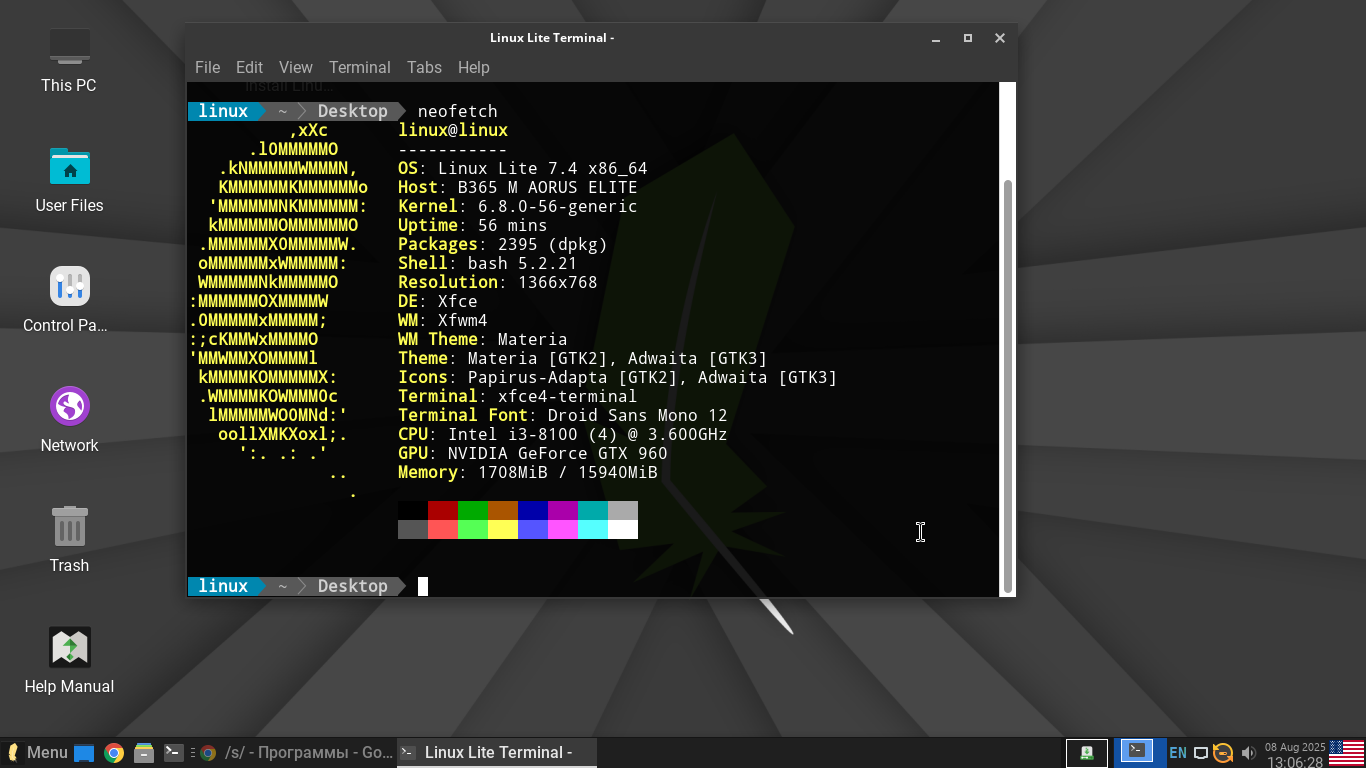This screenshot has height=768, width=1366.
Task: Click the '1708MiB / 15940MiB' memory text
Action: 568,472
